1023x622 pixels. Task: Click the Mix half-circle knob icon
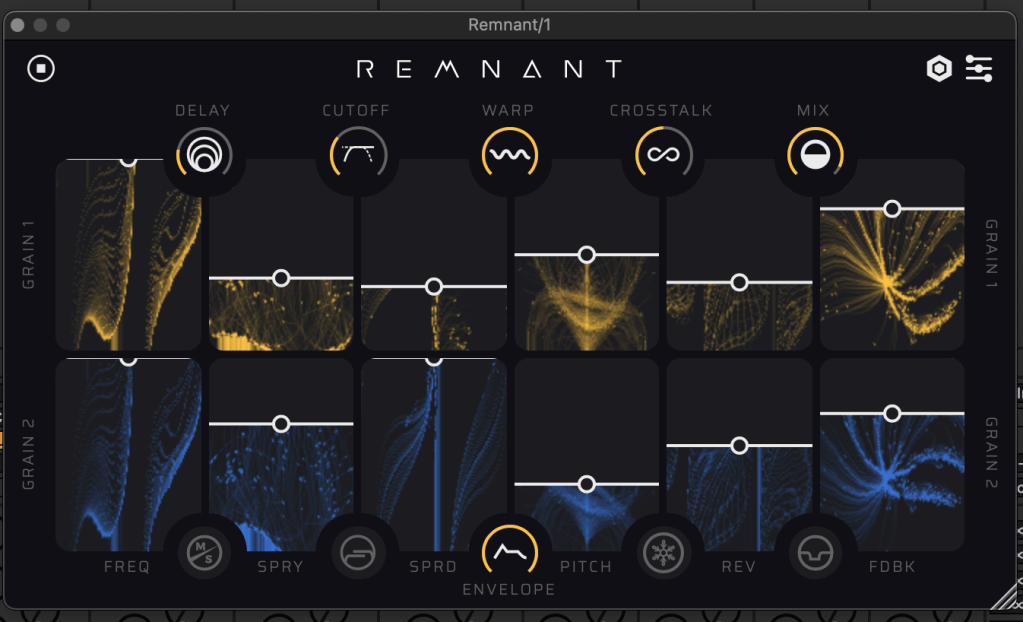(x=815, y=155)
